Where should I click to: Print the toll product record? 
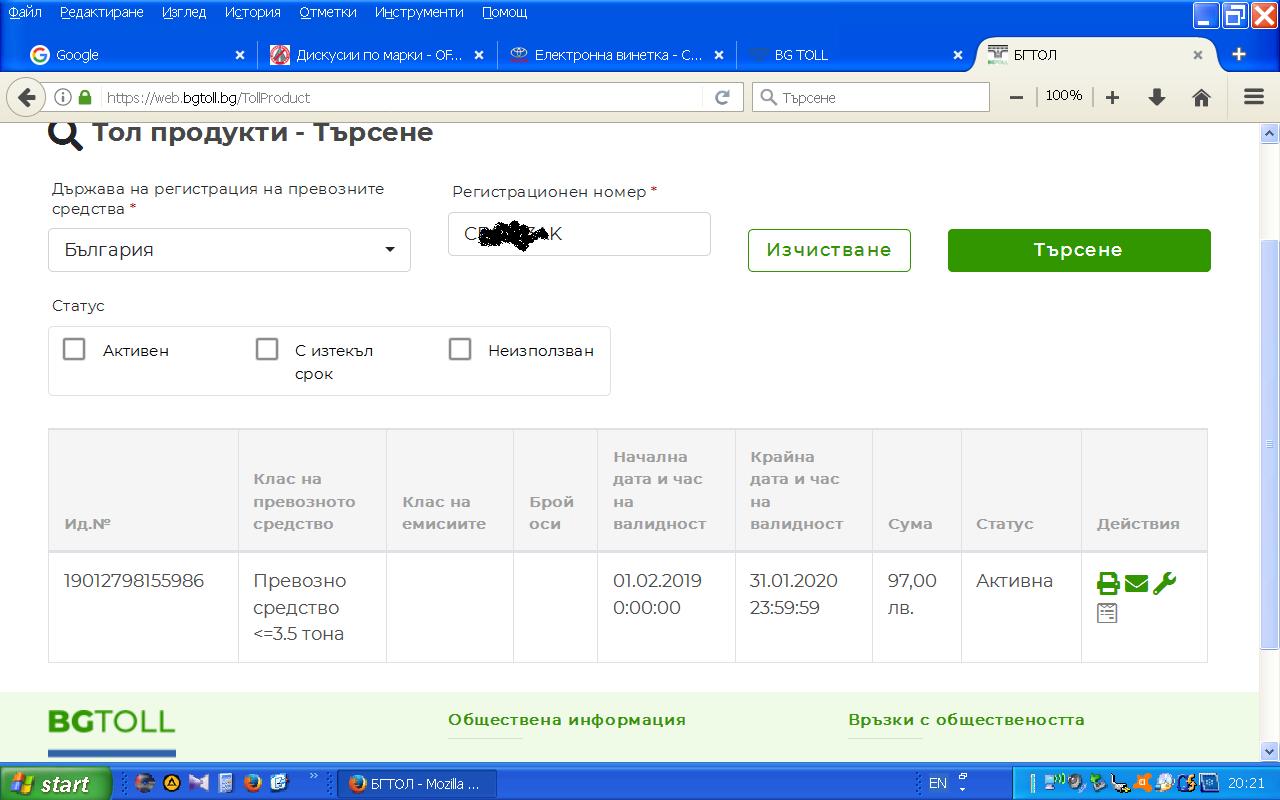coord(1108,584)
